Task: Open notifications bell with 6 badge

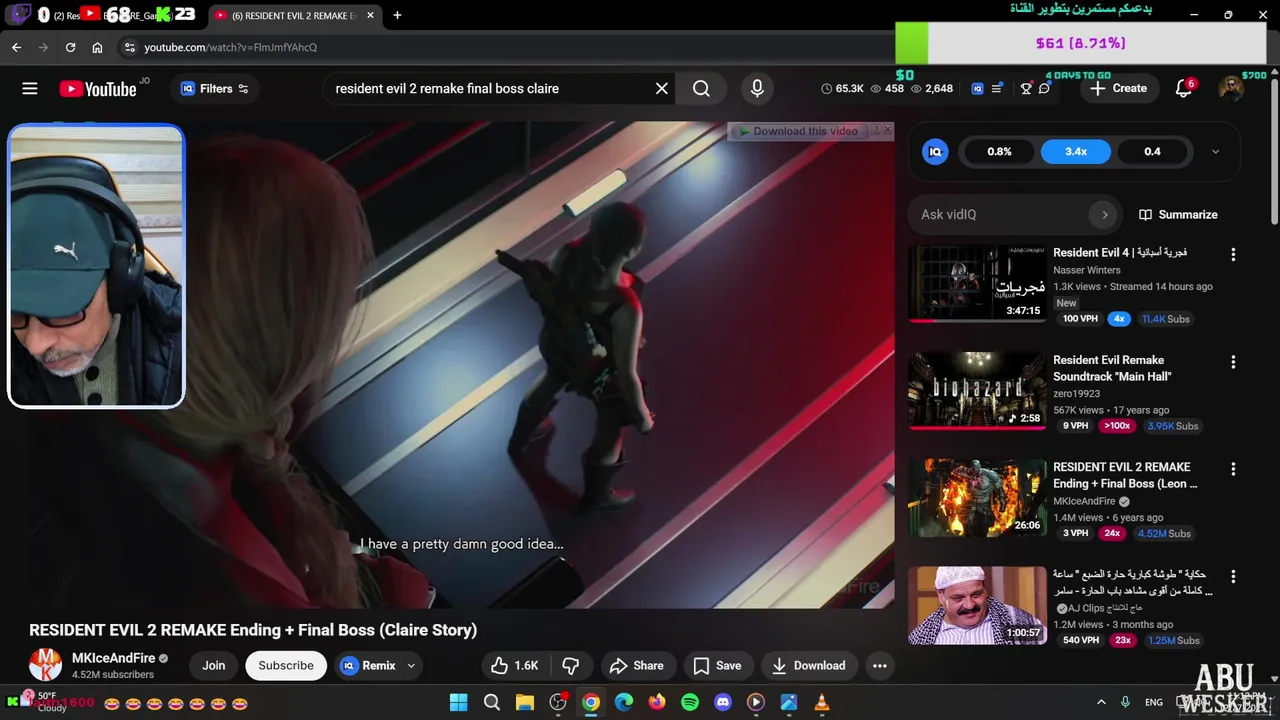Action: (1184, 89)
